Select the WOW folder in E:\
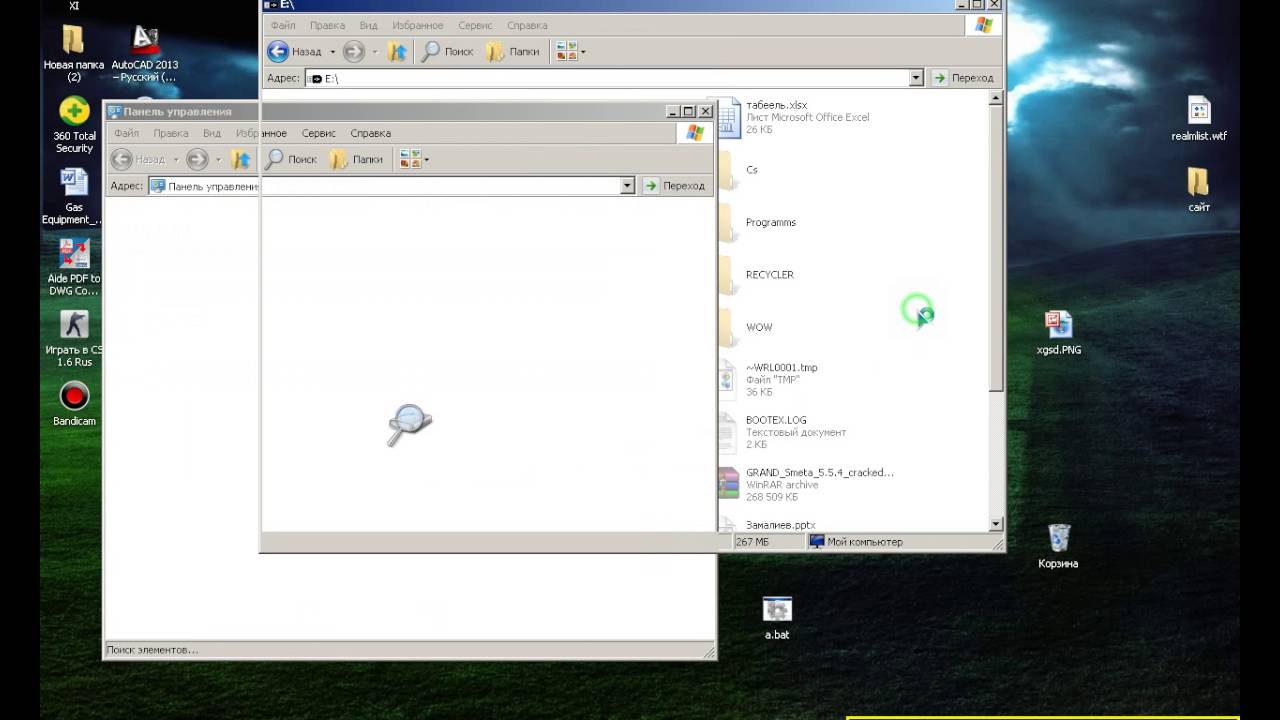The height and width of the screenshot is (720, 1280). coord(748,327)
